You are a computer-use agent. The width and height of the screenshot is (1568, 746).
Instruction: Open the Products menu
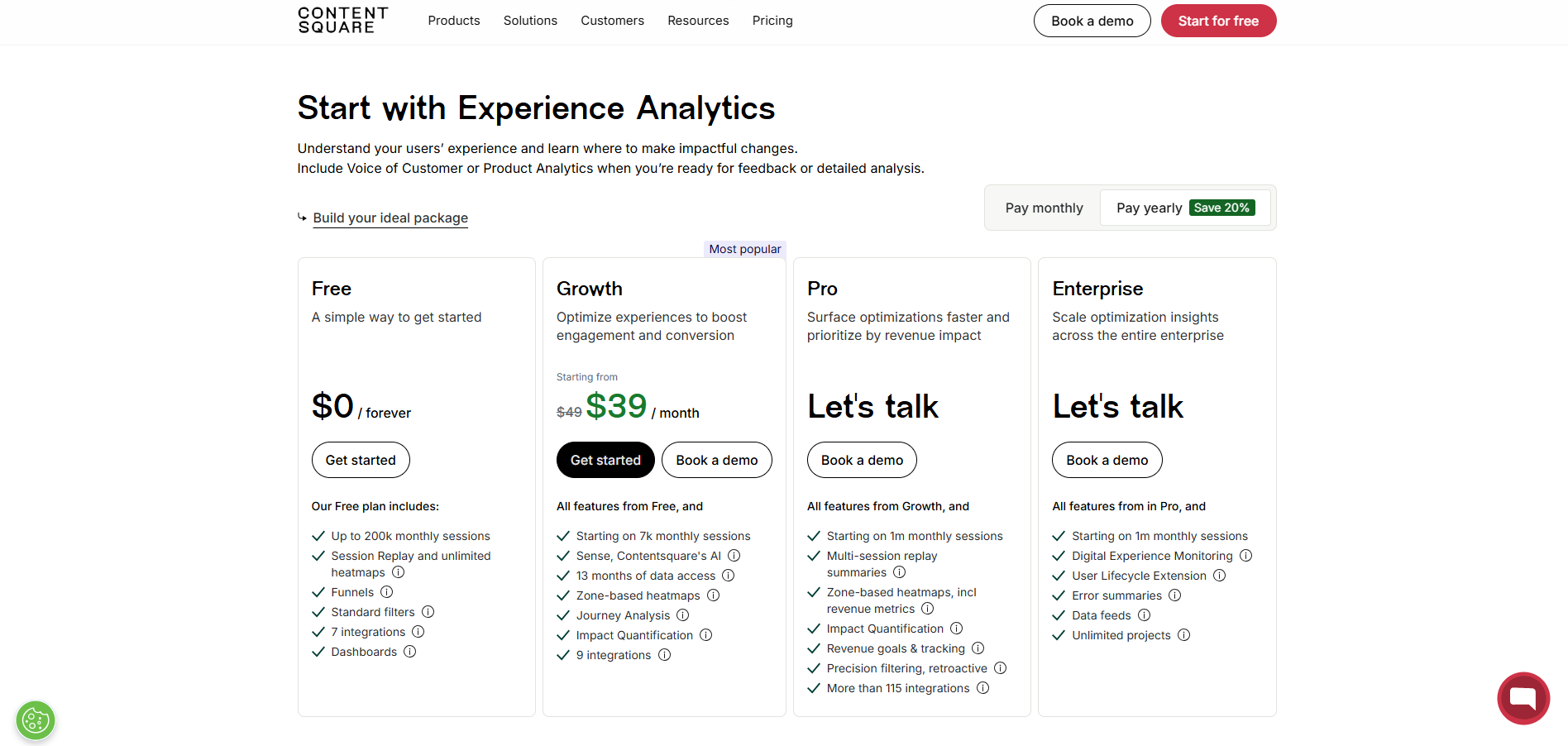(453, 21)
